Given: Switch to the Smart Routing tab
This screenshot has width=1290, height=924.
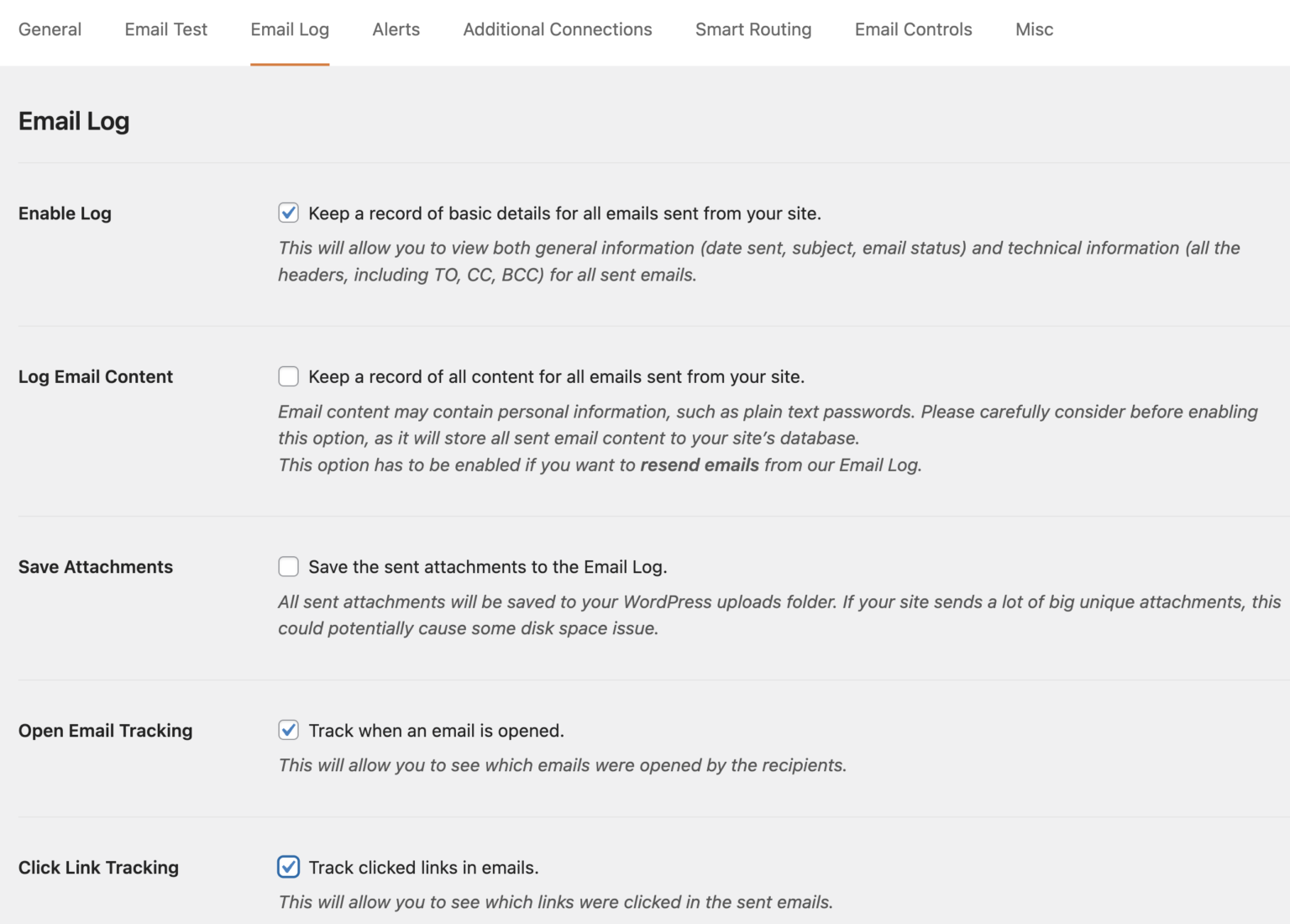Looking at the screenshot, I should [x=752, y=29].
